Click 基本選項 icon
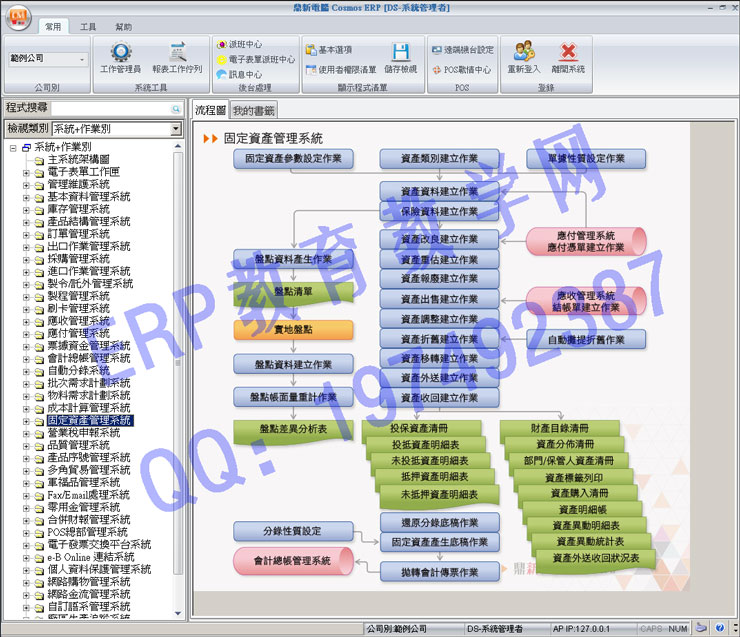Image resolution: width=740 pixels, height=637 pixels. click(x=329, y=50)
